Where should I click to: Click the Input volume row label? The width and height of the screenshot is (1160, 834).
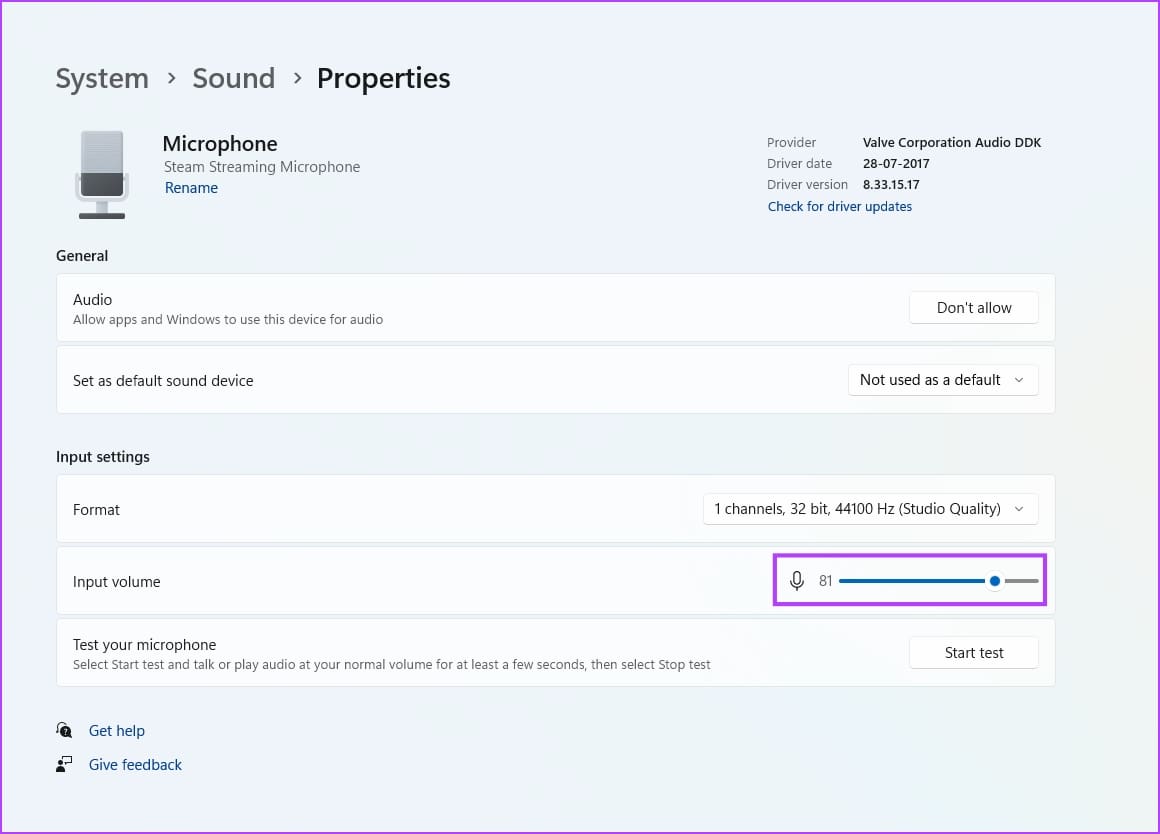point(116,581)
